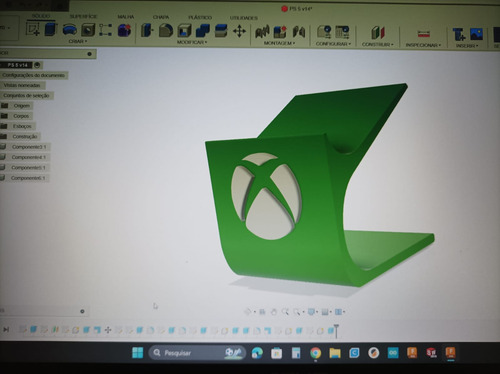Activate the PS 5 v14 root radio button
Screen dimensions: 500x374
(37, 65)
